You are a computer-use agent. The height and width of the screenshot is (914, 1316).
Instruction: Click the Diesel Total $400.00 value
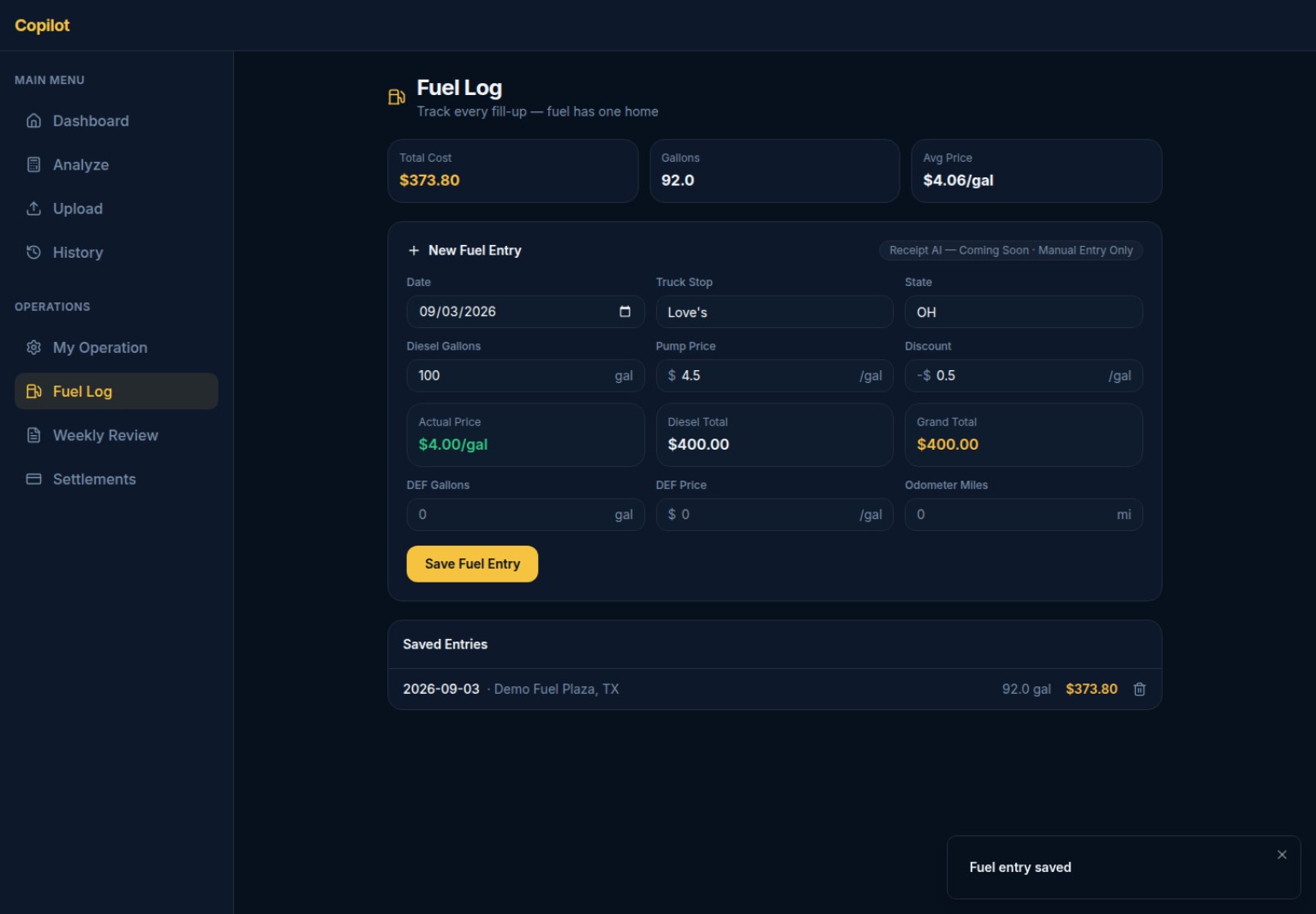coord(698,445)
